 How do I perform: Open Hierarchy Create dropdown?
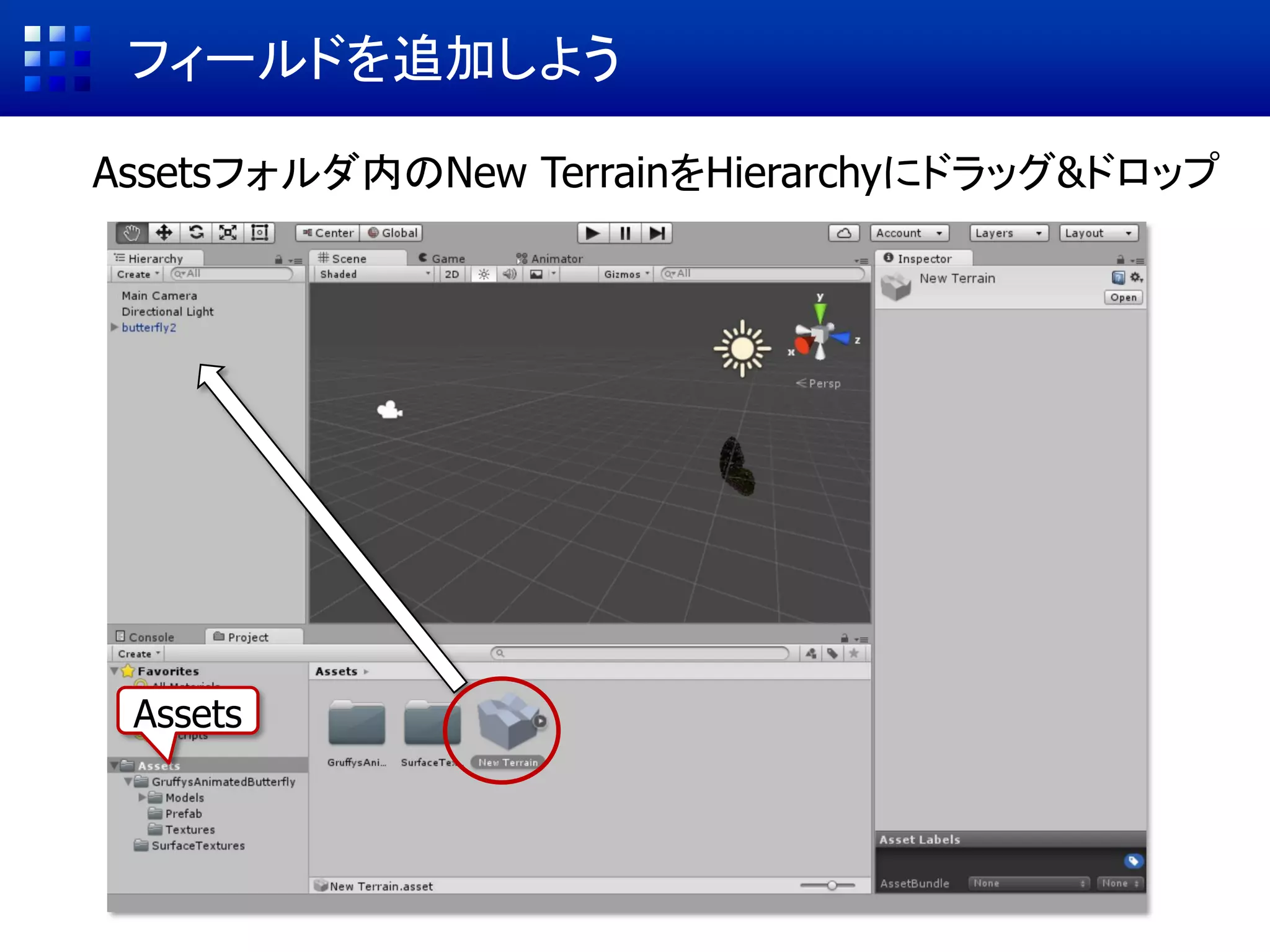click(x=138, y=274)
